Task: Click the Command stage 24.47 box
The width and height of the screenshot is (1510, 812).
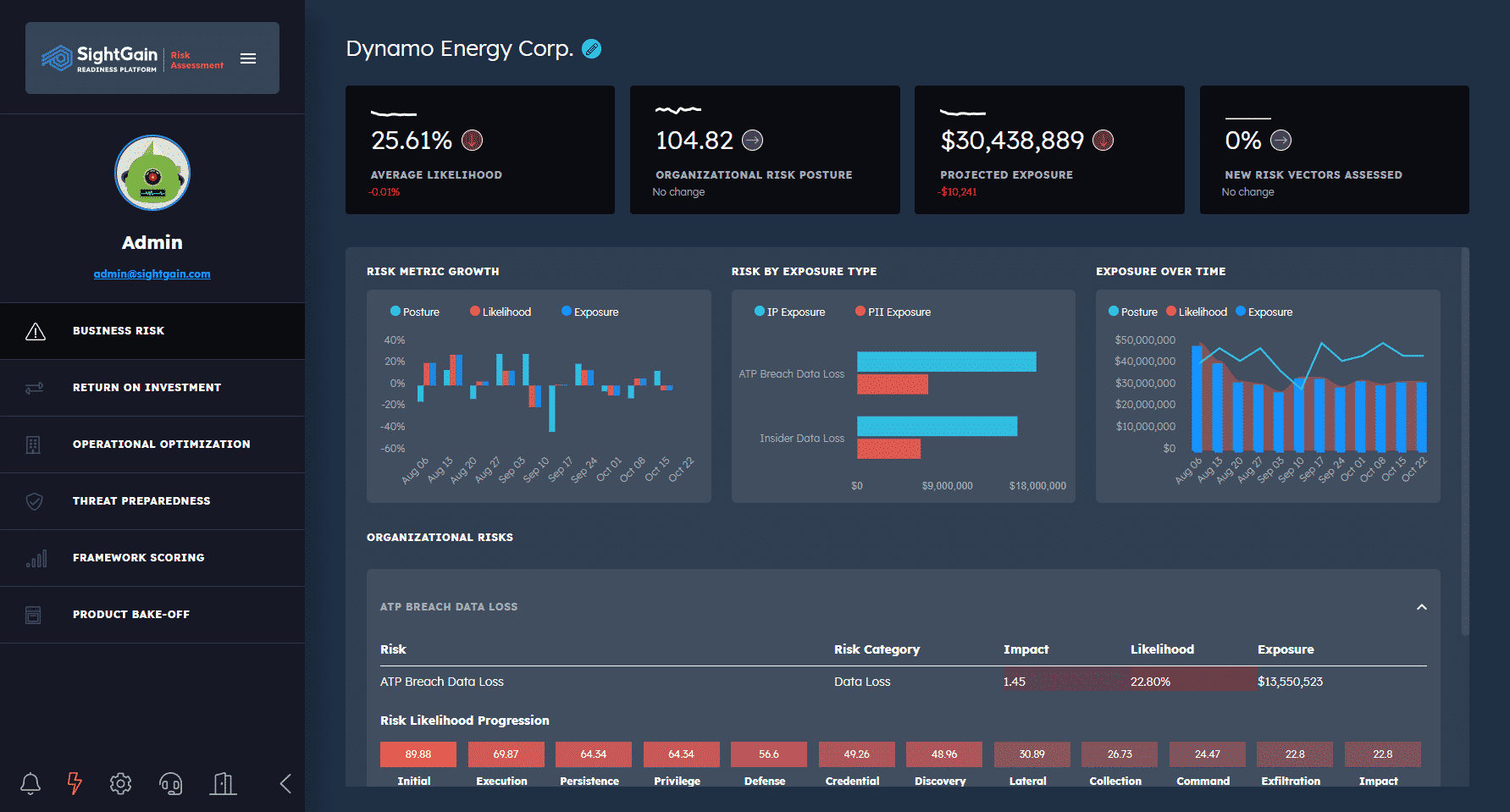Action: [1208, 754]
